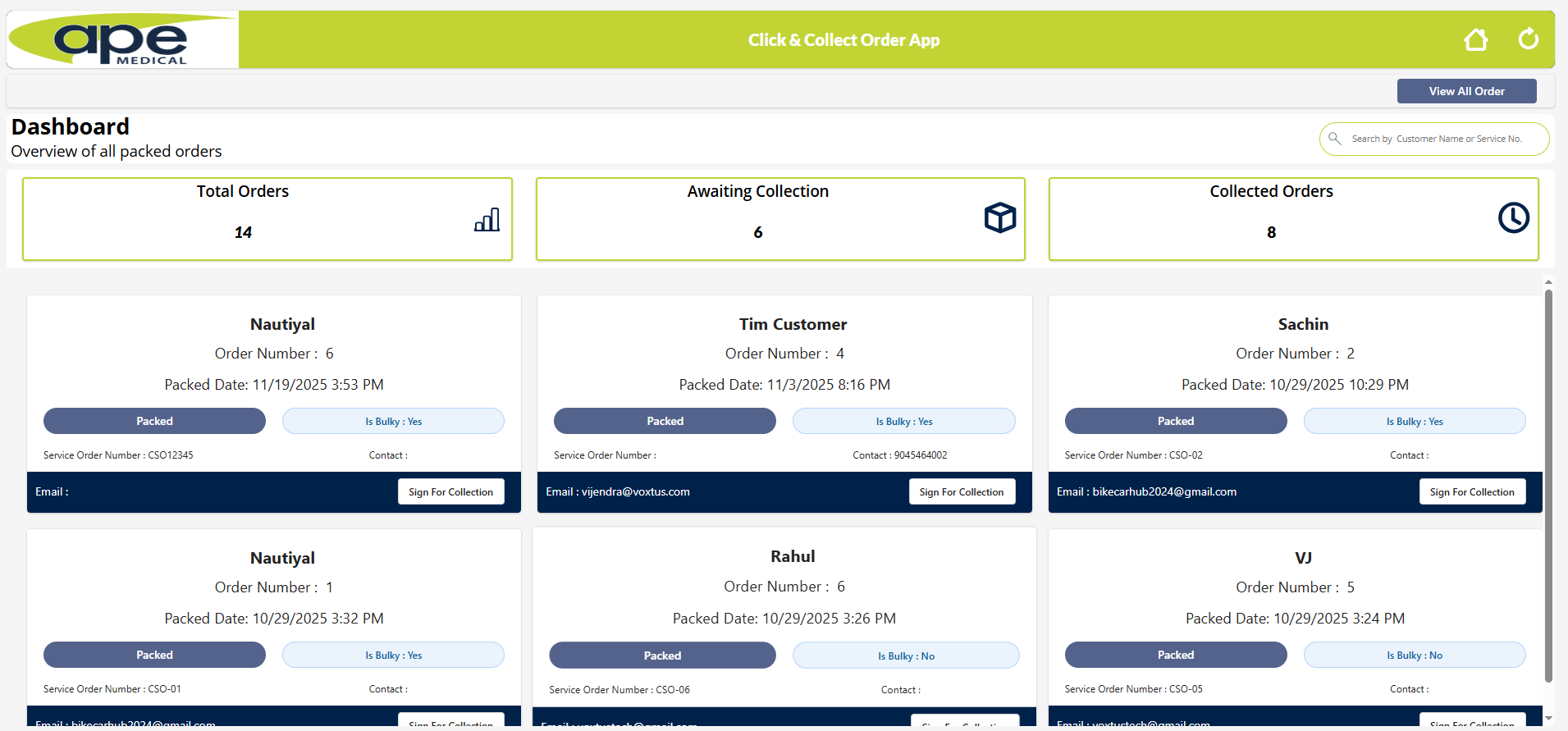Click Is Bulky badge on Nautiyal order 1
1568x731 pixels.
[393, 655]
